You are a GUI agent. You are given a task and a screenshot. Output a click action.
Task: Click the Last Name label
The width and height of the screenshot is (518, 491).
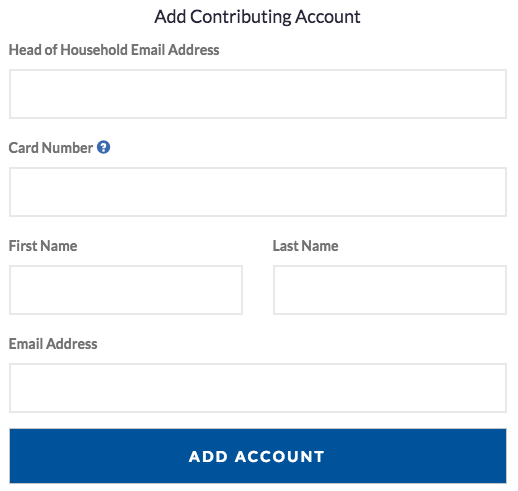click(306, 246)
